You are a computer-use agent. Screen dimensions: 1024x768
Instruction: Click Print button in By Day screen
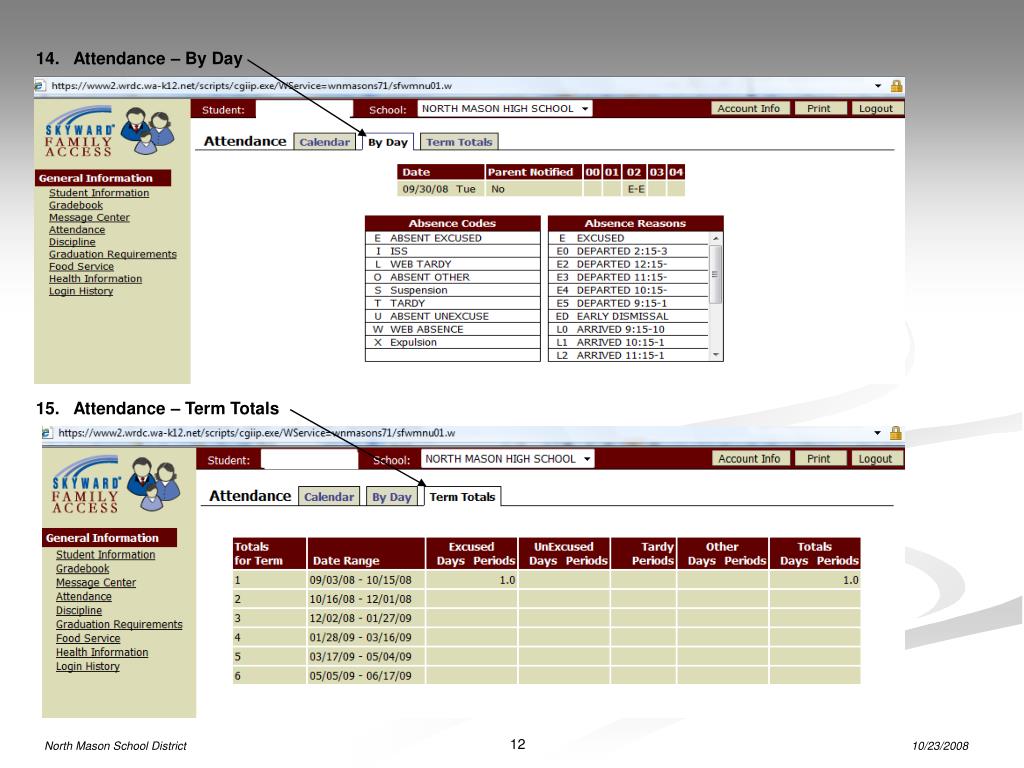819,108
